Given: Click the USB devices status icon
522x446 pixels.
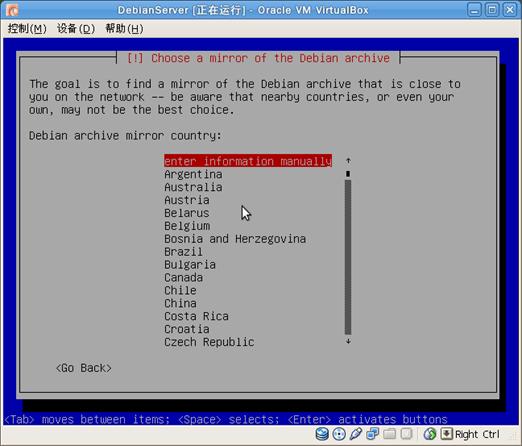Looking at the screenshot, I should click(356, 434).
